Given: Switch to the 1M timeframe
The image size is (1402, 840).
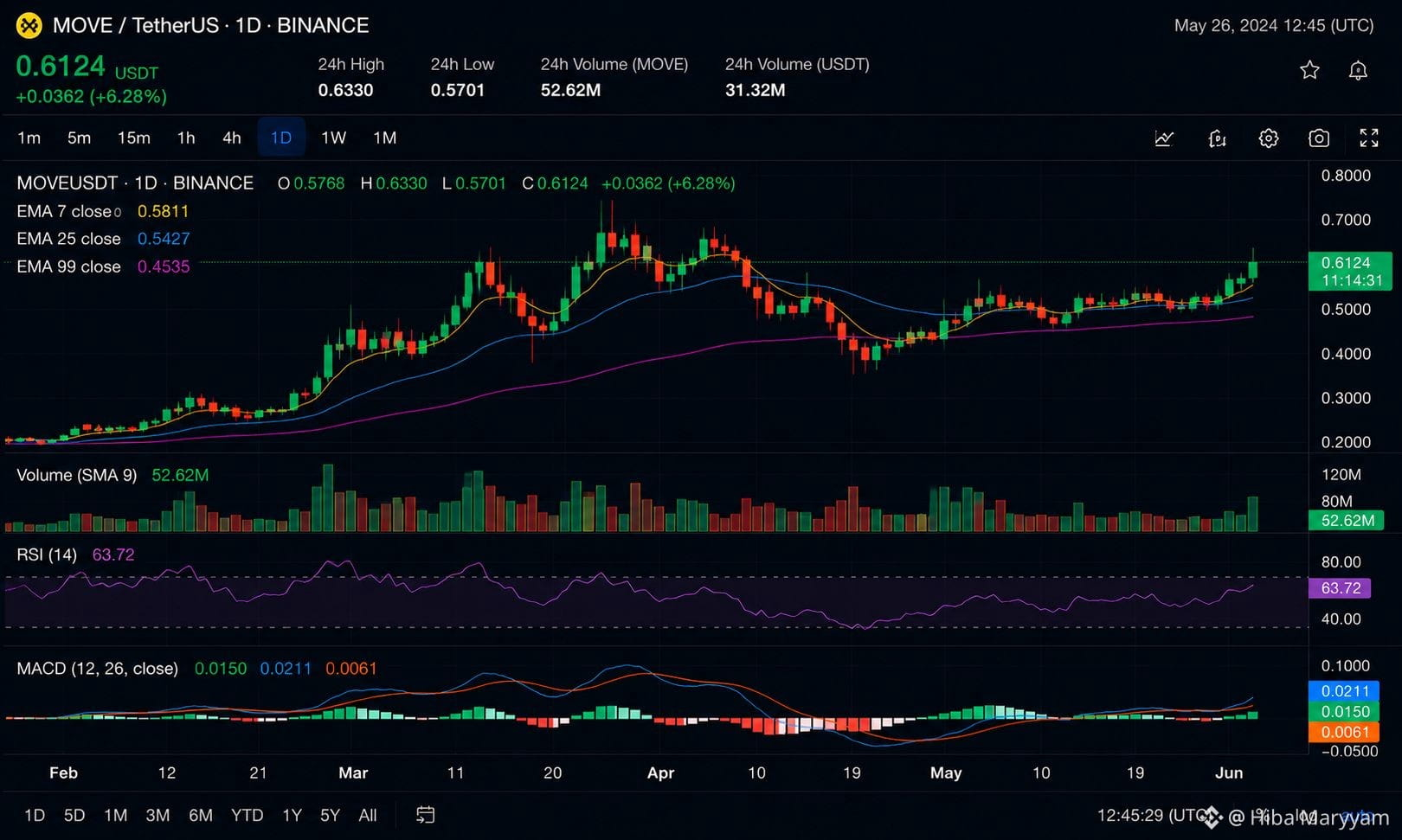Looking at the screenshot, I should pyautogui.click(x=384, y=138).
